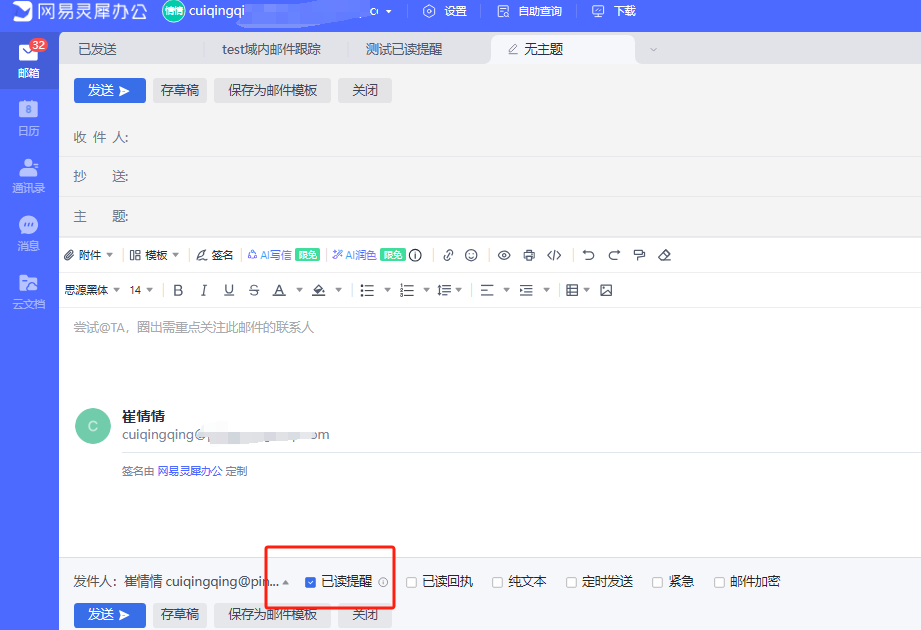
Task: Open the 附件 dropdown arrow
Action: click(110, 255)
